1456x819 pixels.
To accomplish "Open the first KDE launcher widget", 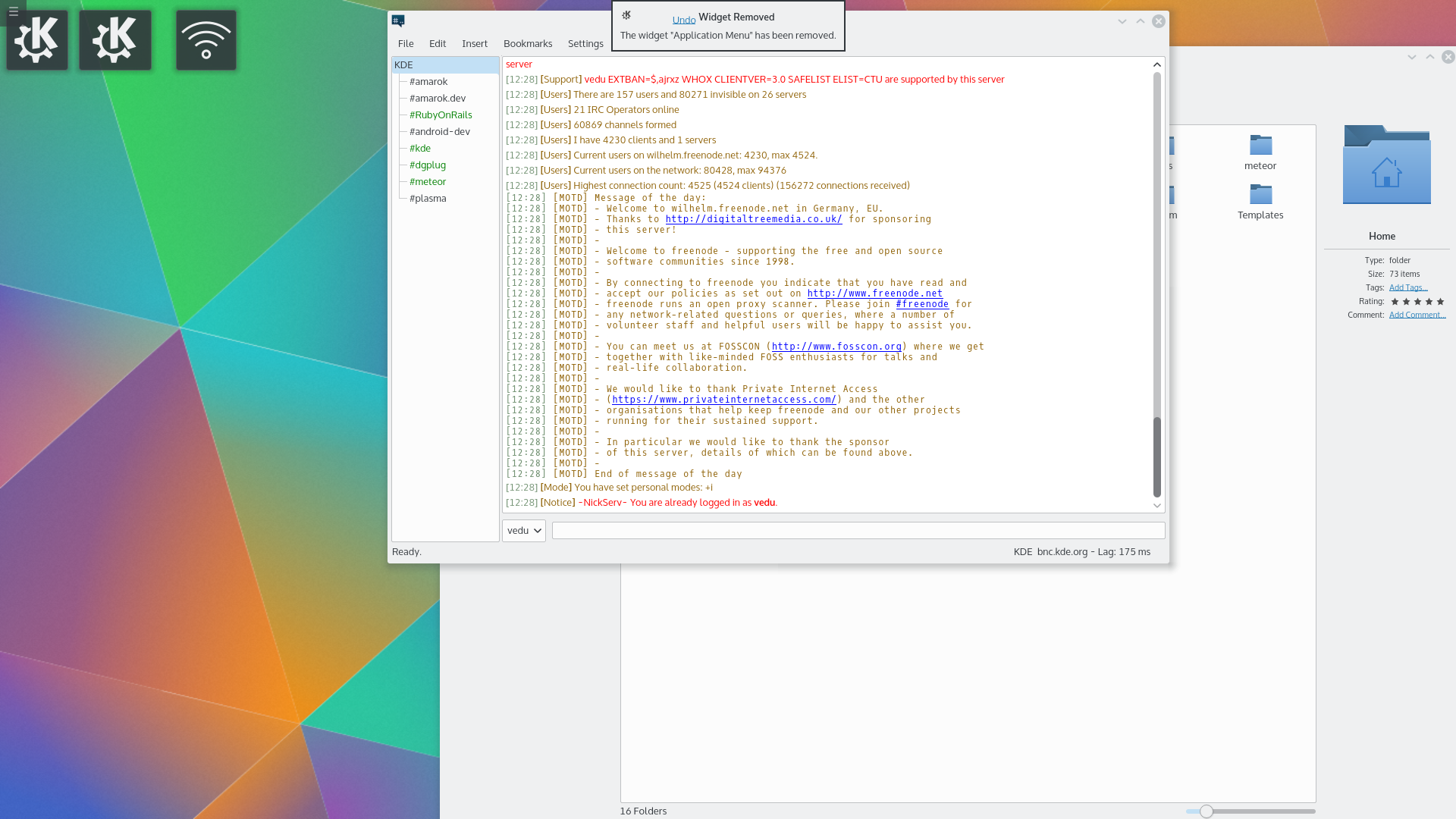I will 37,40.
